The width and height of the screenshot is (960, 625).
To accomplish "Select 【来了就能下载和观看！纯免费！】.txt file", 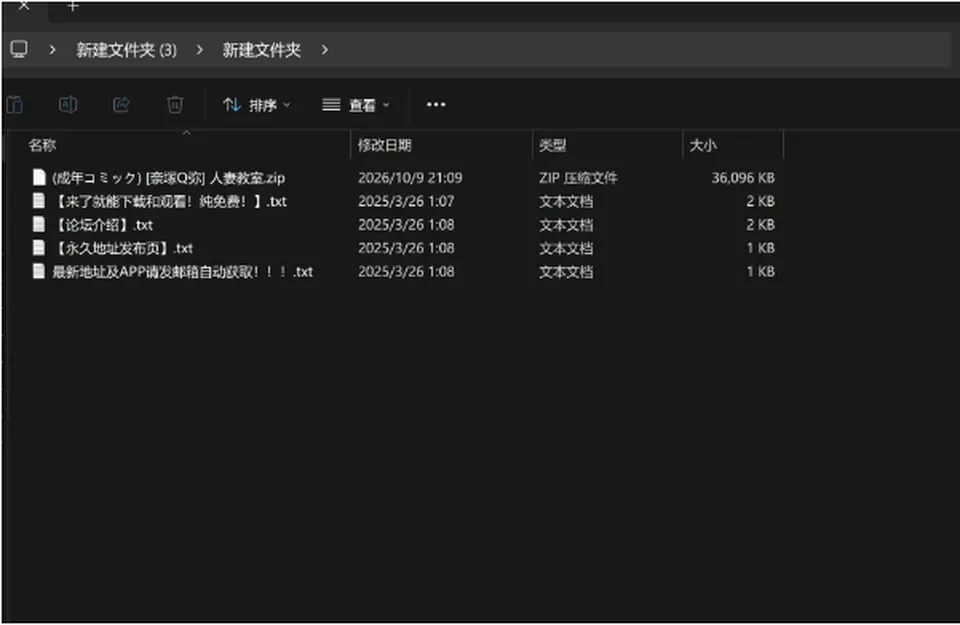I will (170, 201).
